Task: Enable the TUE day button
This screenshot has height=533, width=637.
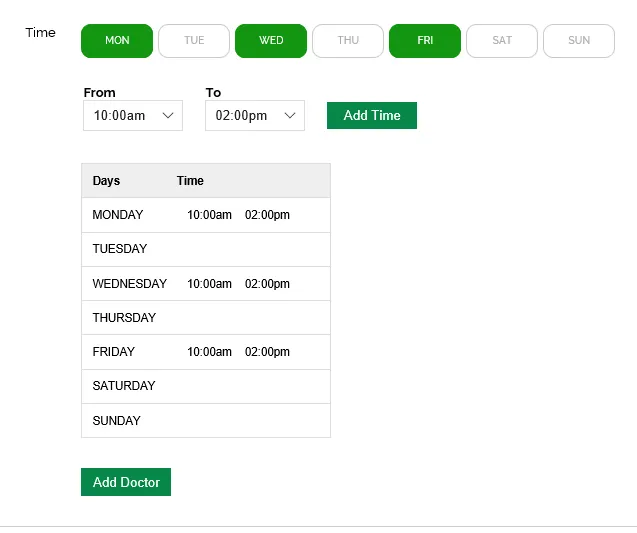Action: tap(194, 41)
